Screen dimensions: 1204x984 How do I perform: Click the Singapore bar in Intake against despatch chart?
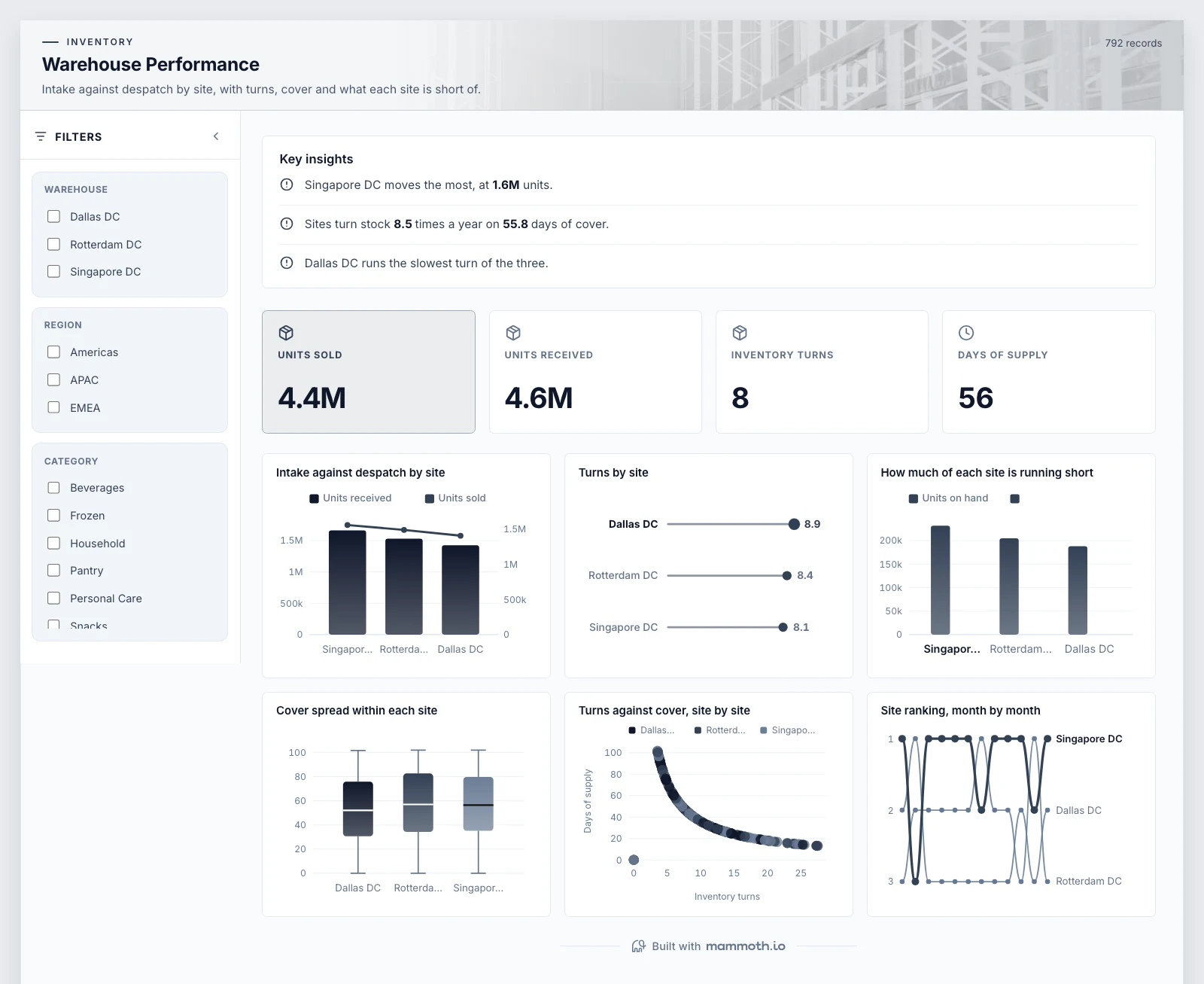pyautogui.click(x=348, y=582)
